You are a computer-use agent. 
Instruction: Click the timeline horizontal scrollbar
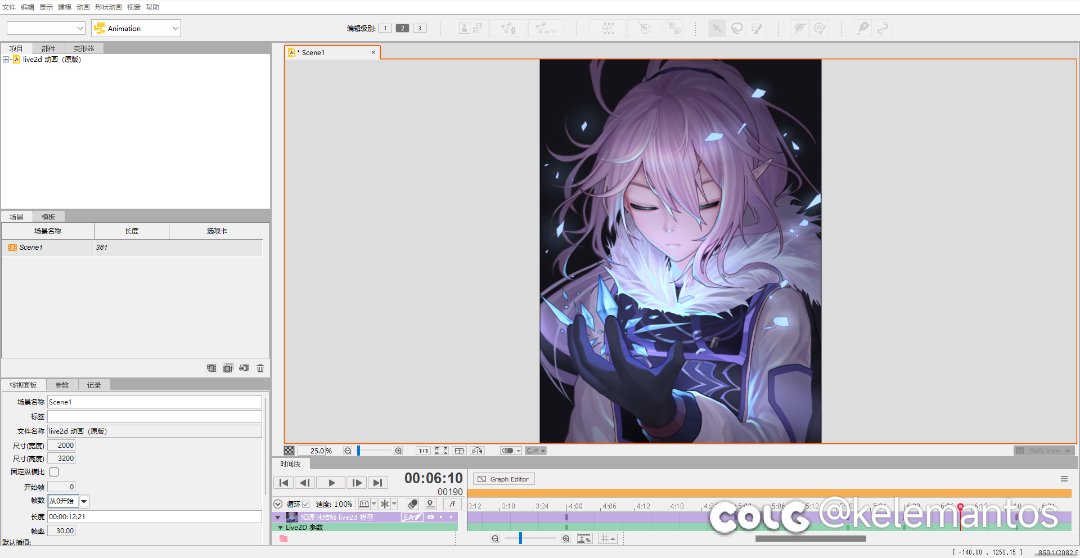coord(810,539)
